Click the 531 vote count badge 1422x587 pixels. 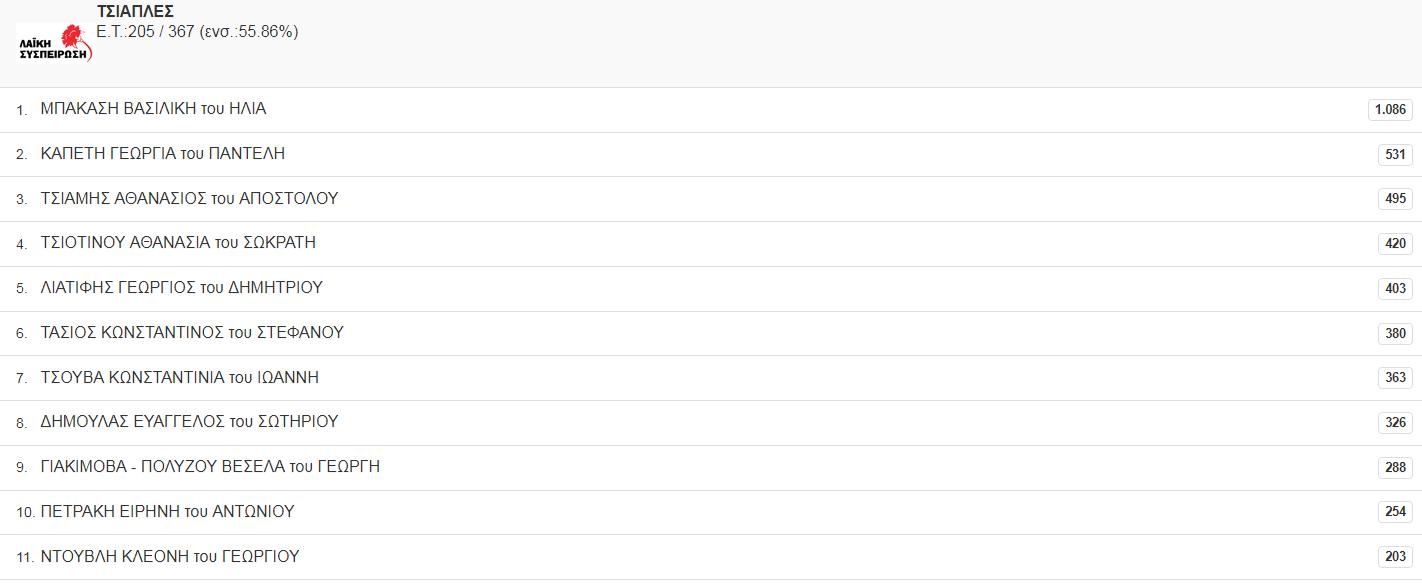click(x=1395, y=154)
